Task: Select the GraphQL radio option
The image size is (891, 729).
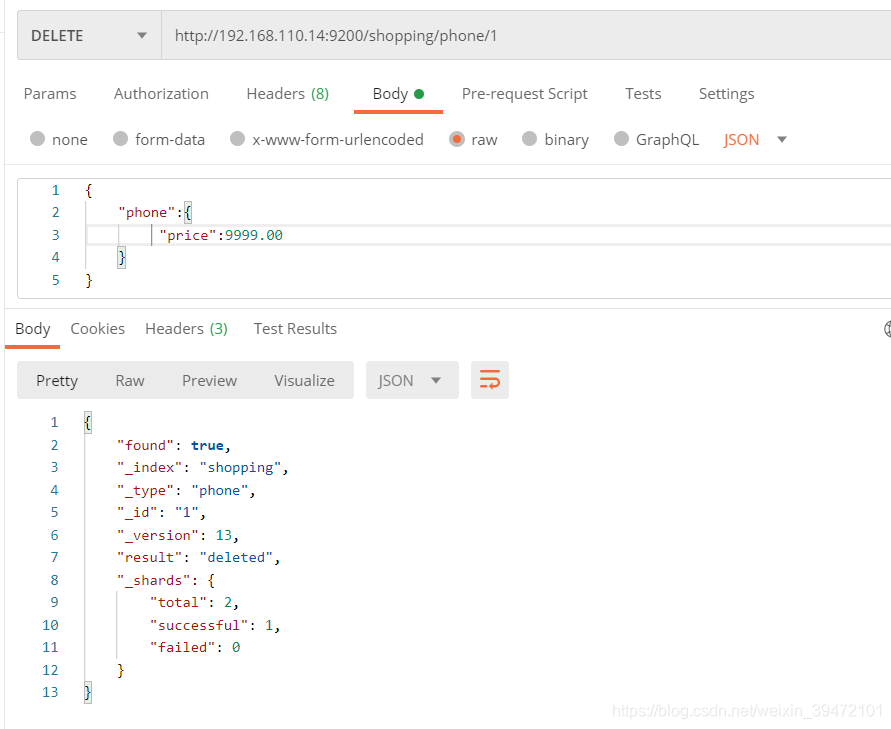Action: pyautogui.click(x=622, y=139)
